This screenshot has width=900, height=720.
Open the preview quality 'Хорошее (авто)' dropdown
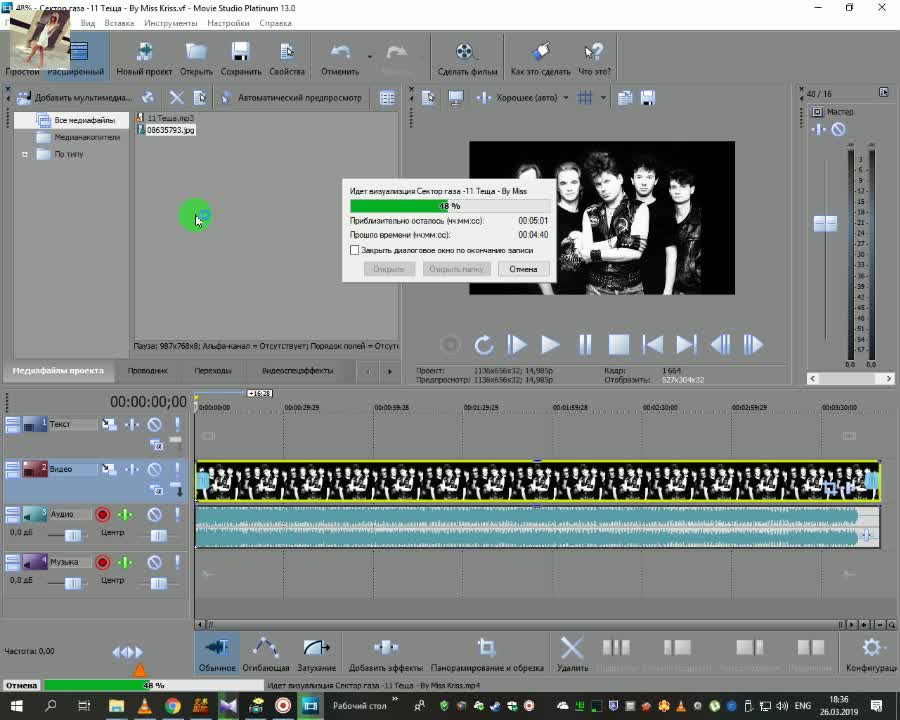[x=565, y=98]
